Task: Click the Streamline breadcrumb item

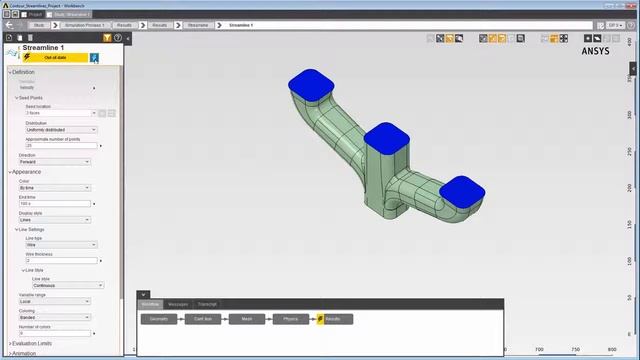Action: pos(198,25)
